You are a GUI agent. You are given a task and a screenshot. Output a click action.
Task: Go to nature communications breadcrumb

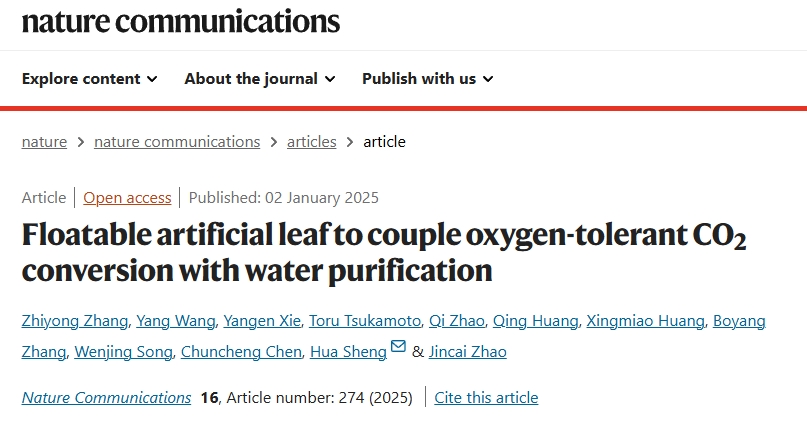177,141
